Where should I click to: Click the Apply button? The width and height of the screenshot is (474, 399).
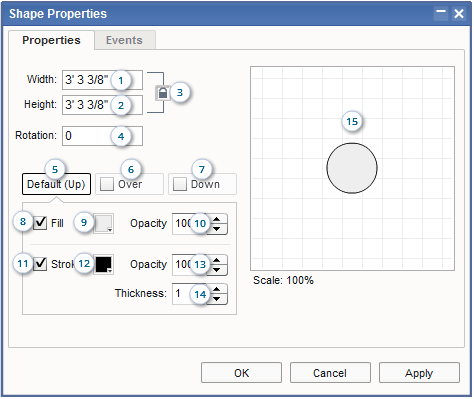coord(419,373)
